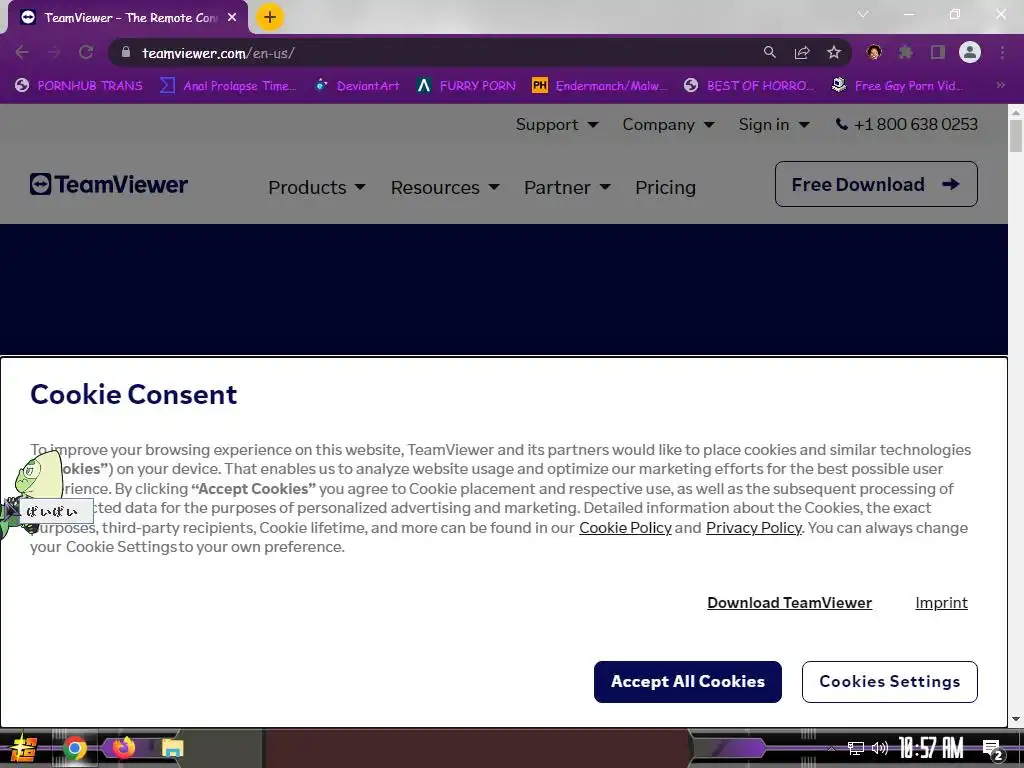Call the +1 800 638 0253 phone link
1024x768 pixels.
click(x=906, y=124)
